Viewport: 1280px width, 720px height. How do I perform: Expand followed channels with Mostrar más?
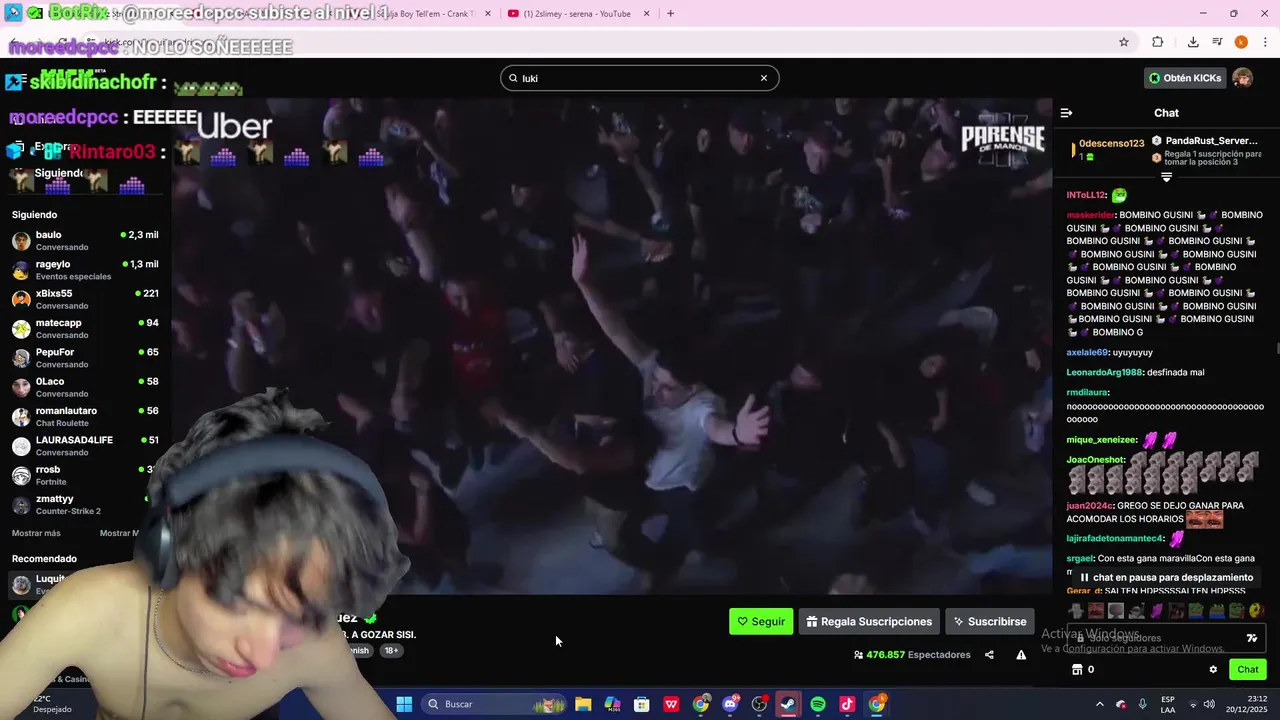click(x=36, y=533)
